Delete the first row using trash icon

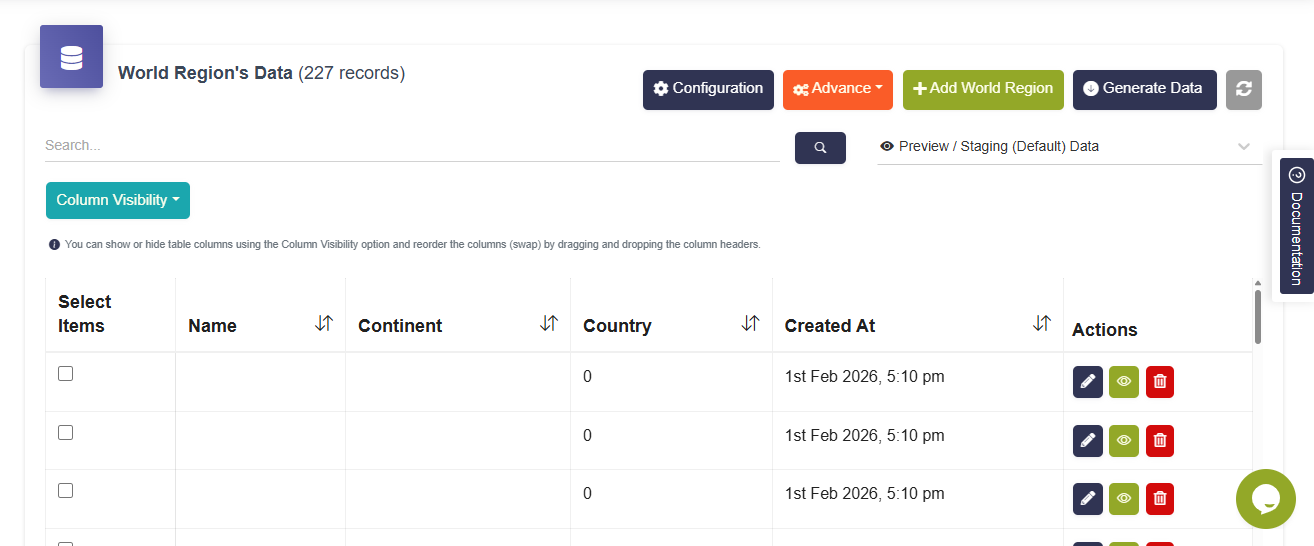coord(1160,382)
